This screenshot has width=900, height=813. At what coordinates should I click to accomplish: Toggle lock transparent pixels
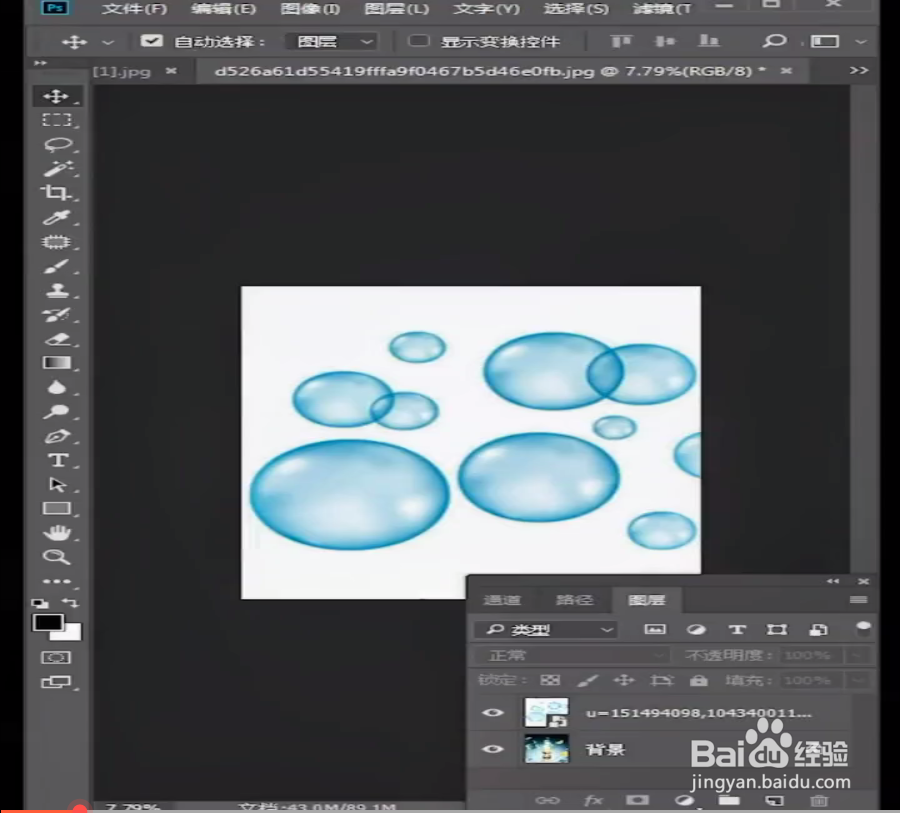[550, 680]
